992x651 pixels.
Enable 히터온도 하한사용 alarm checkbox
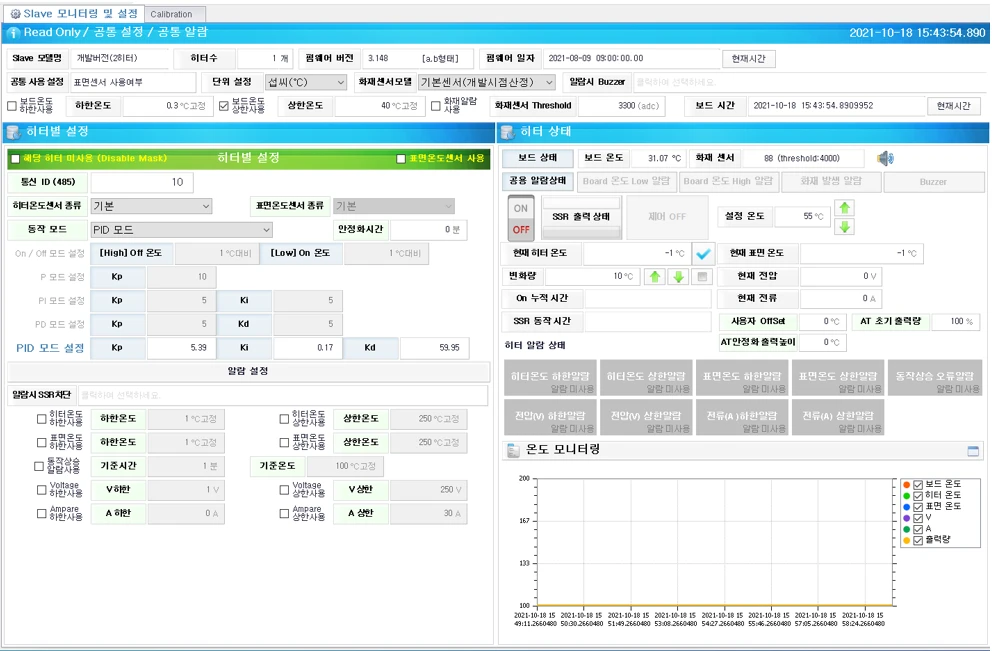(41, 419)
